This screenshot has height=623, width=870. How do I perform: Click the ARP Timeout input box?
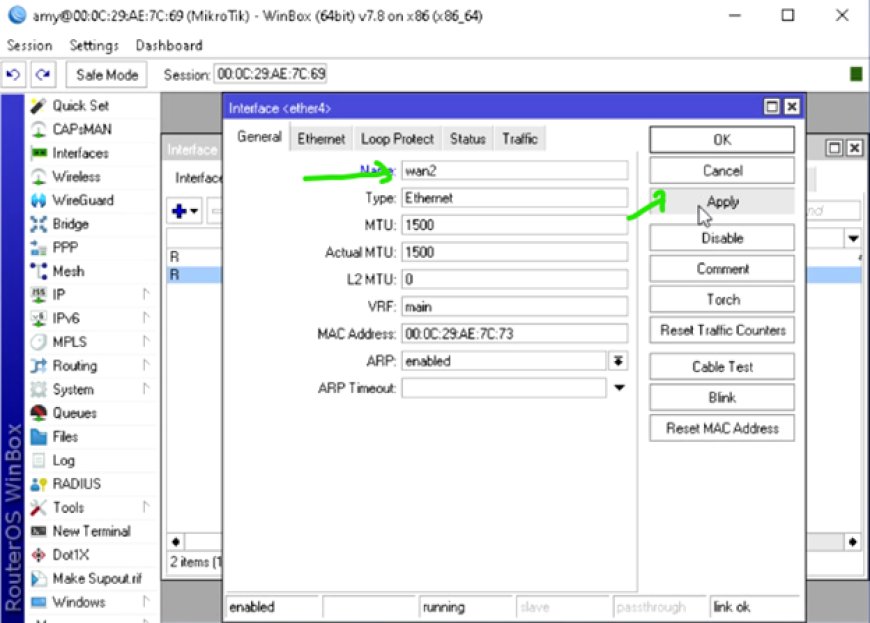(x=504, y=388)
